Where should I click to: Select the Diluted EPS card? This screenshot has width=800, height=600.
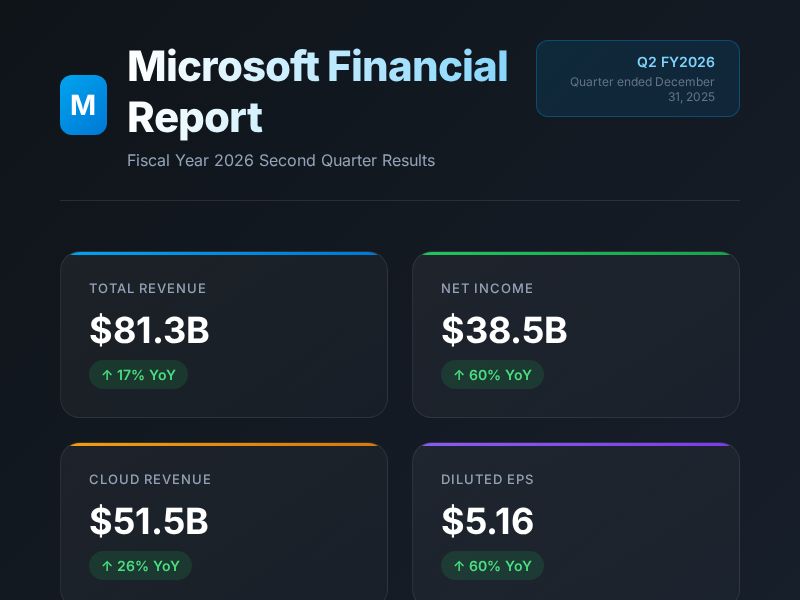pyautogui.click(x=576, y=520)
